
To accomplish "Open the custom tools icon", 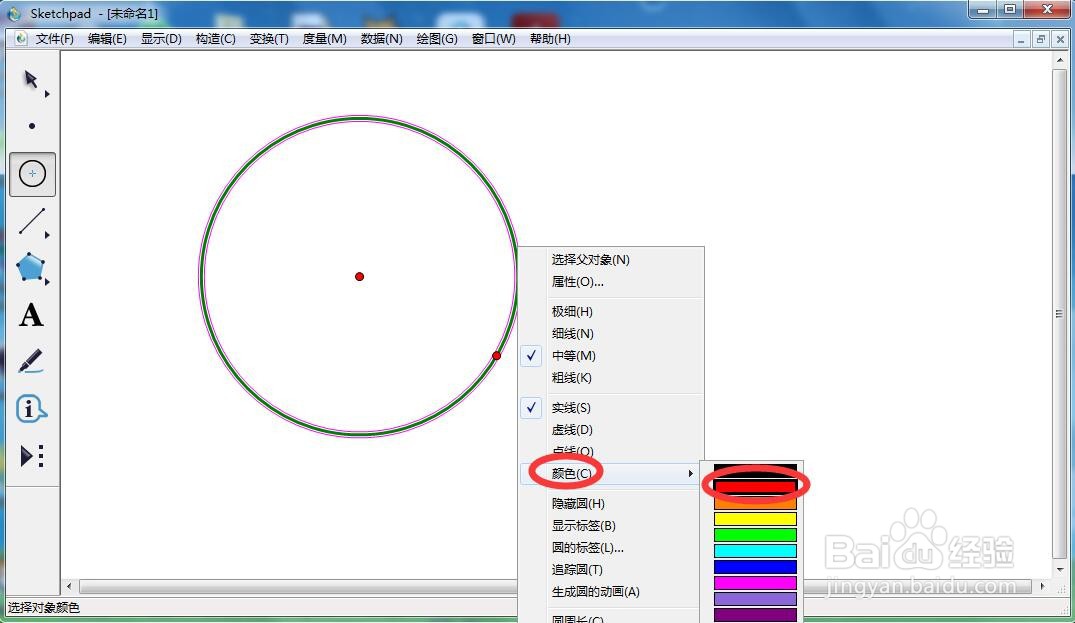I will (32, 455).
